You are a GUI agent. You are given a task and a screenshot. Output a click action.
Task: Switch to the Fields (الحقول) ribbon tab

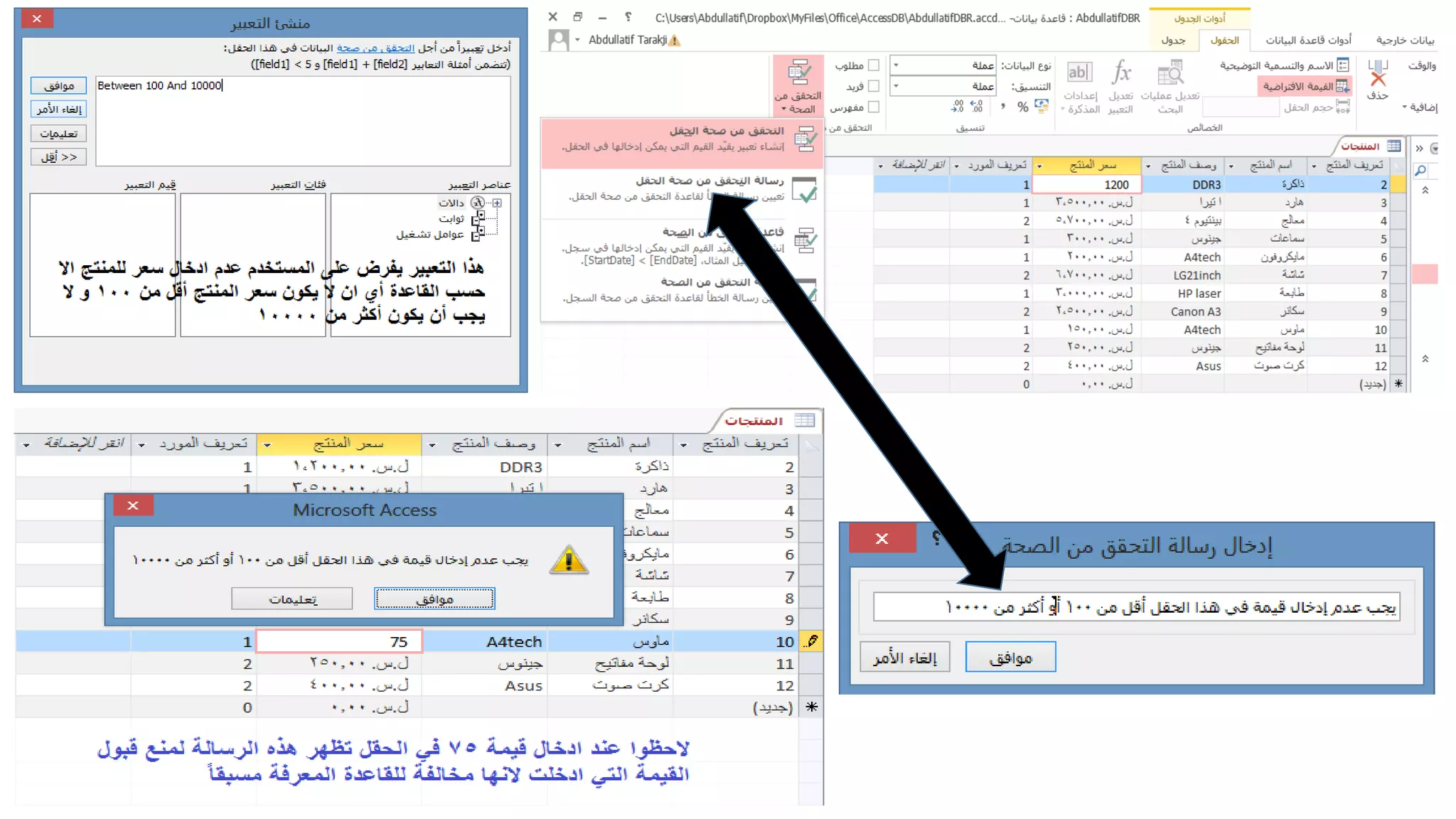1224,41
